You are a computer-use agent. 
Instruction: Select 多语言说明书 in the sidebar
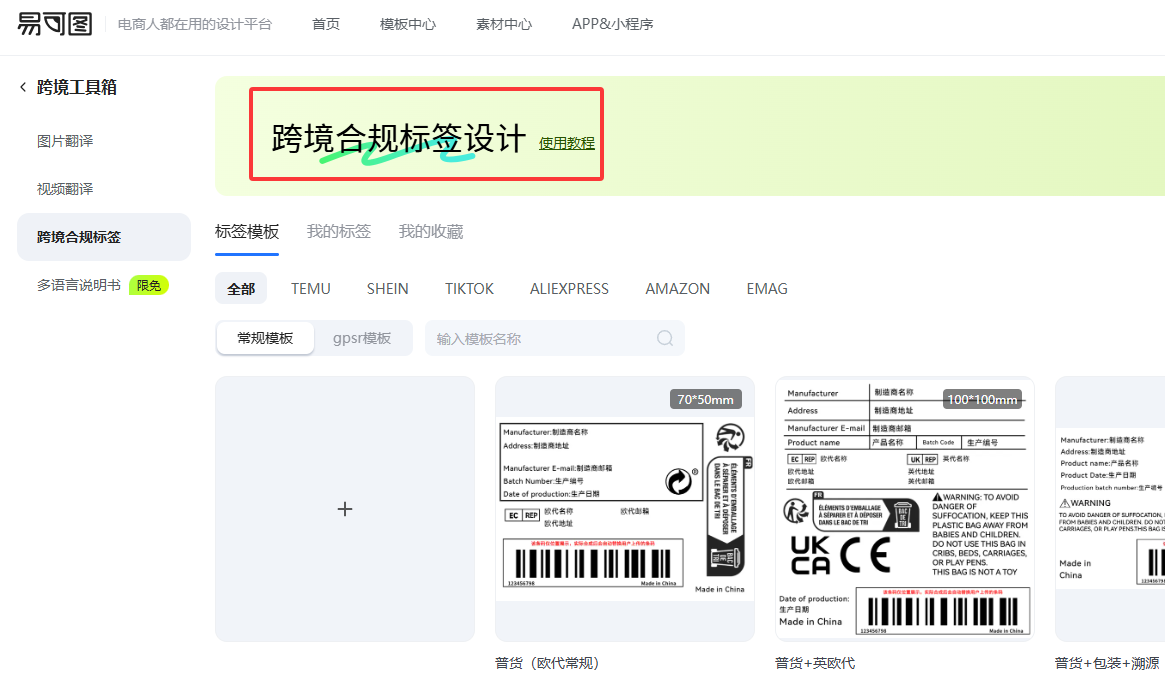tap(79, 285)
